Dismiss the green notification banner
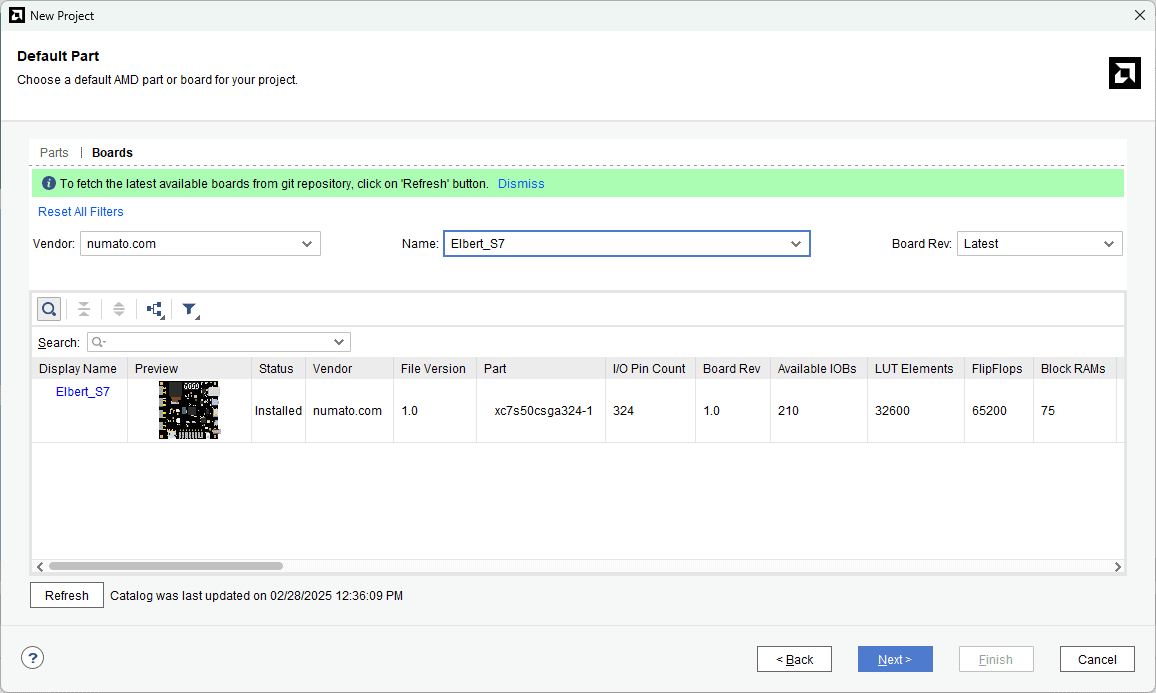 pyautogui.click(x=521, y=184)
